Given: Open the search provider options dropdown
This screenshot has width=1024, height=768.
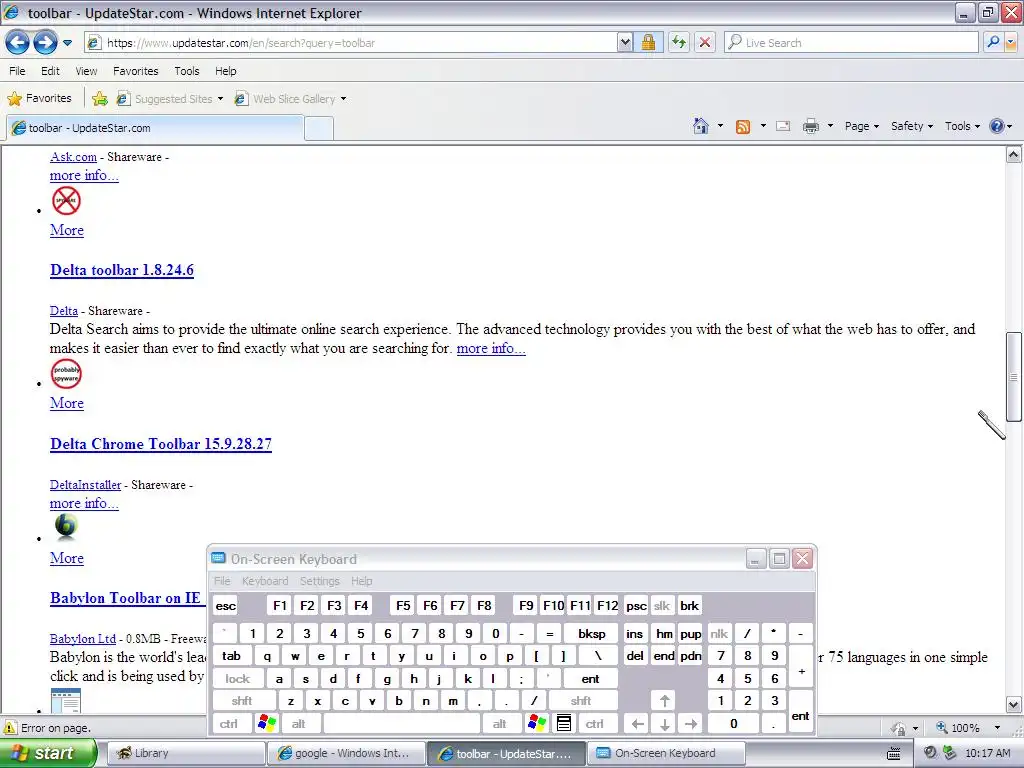Looking at the screenshot, I should click(x=1010, y=42).
